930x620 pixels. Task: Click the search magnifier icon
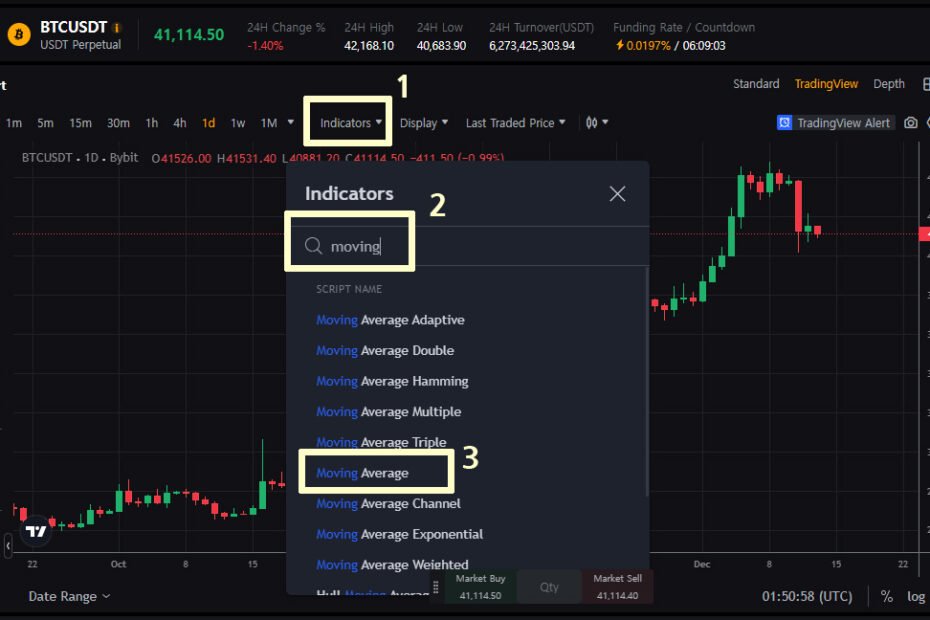point(313,246)
